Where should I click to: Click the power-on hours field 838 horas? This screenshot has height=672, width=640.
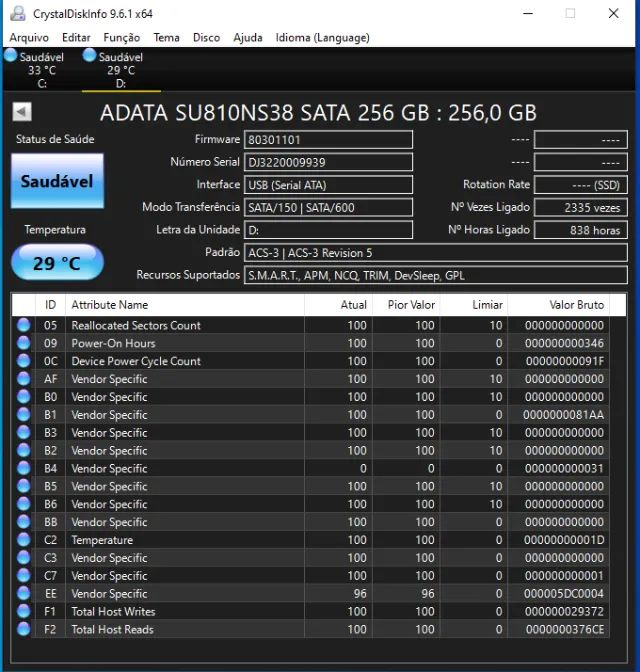coord(581,230)
